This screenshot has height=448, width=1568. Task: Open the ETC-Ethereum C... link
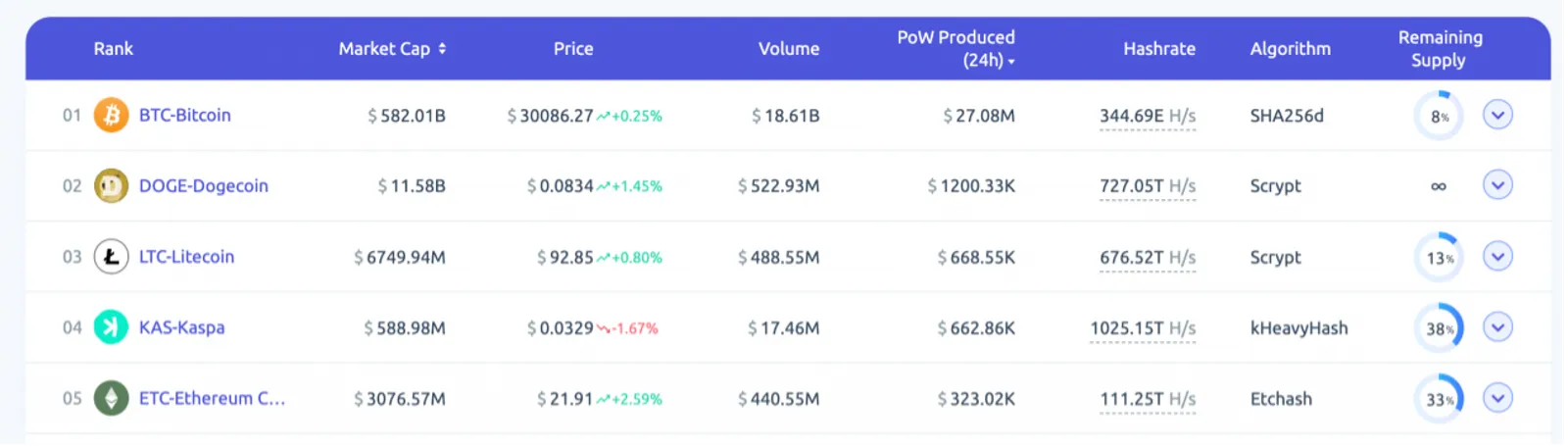212,398
